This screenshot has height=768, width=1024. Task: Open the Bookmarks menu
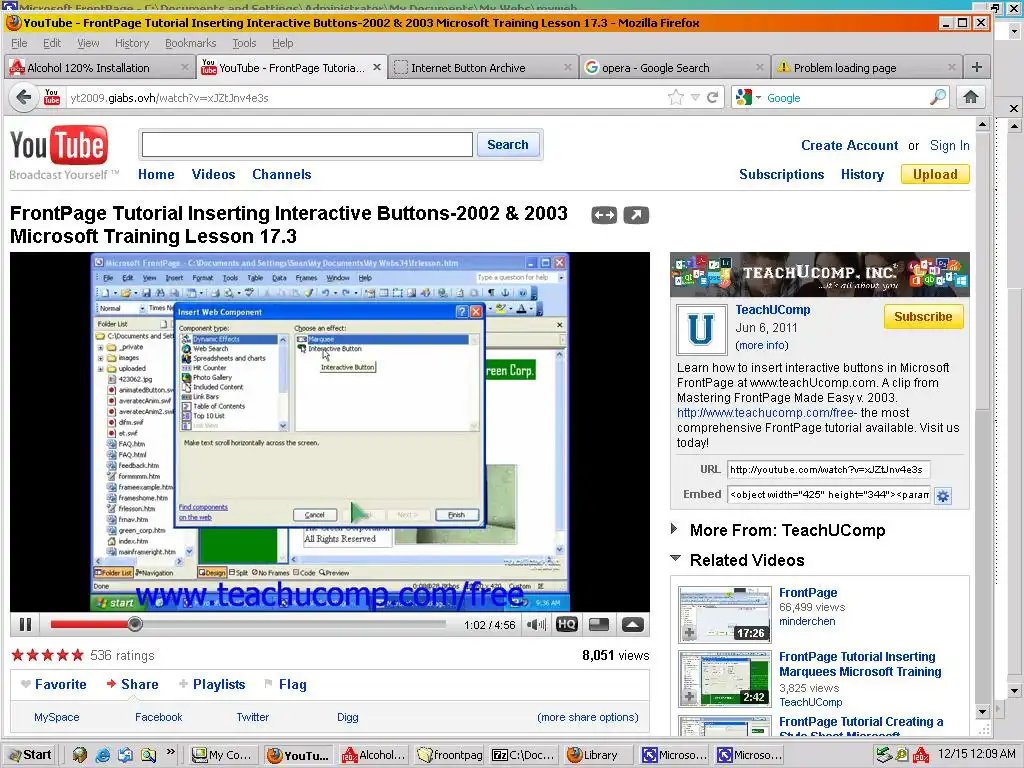point(190,43)
